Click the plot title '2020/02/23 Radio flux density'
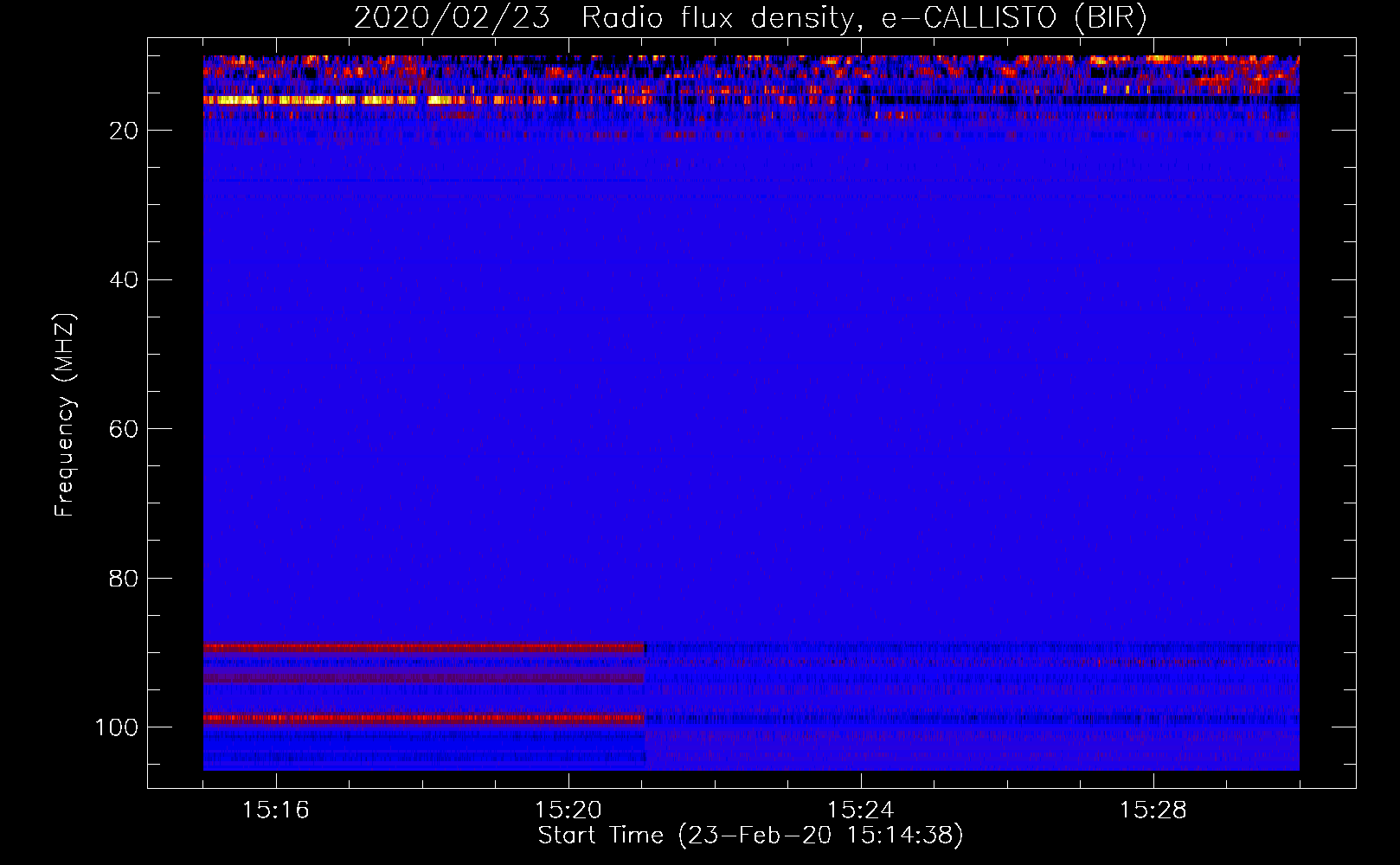The image size is (1400, 865). (x=750, y=17)
